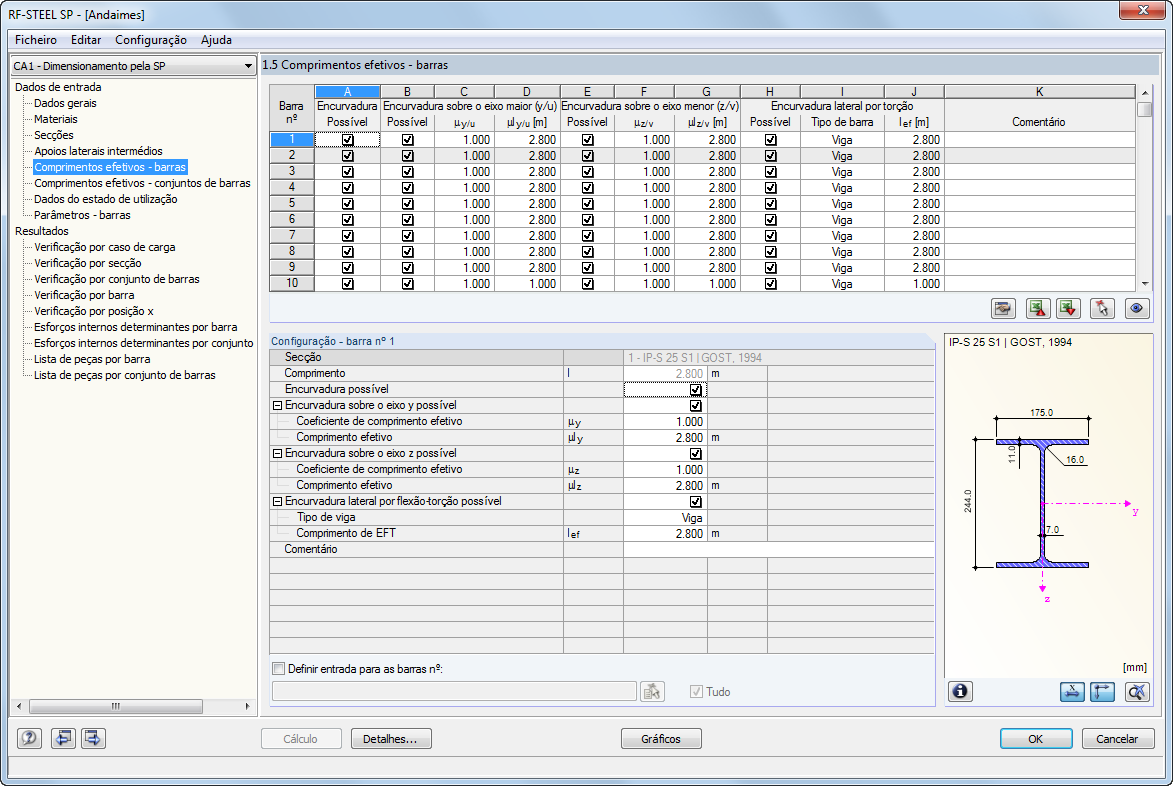Reset section view with the magnifier icon
Viewport: 1173px width, 786px height.
[x=1137, y=692]
